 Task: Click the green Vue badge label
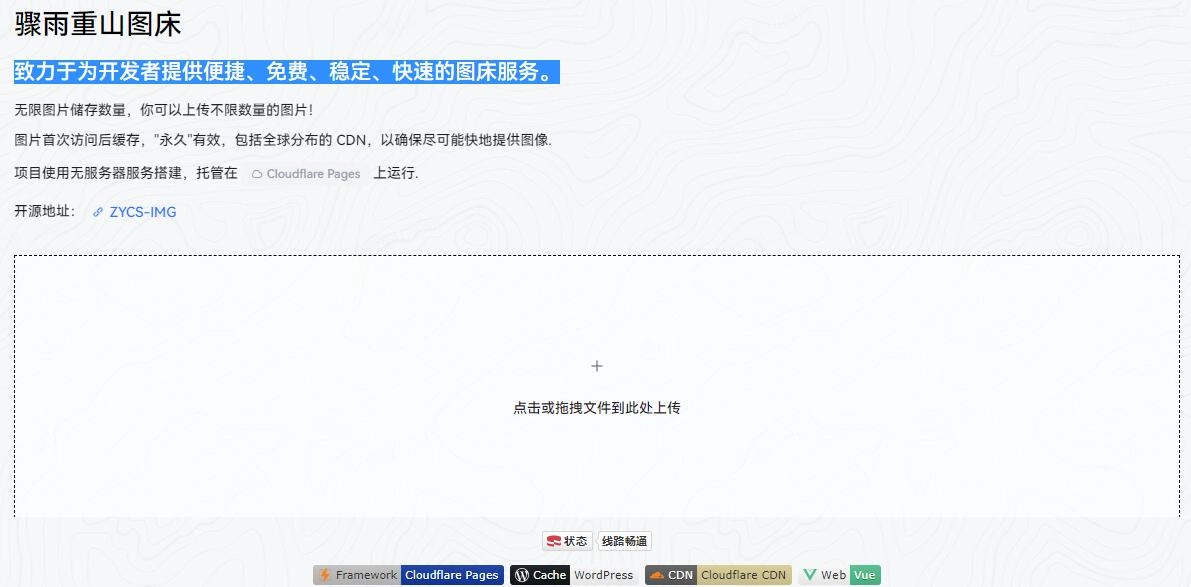point(864,575)
